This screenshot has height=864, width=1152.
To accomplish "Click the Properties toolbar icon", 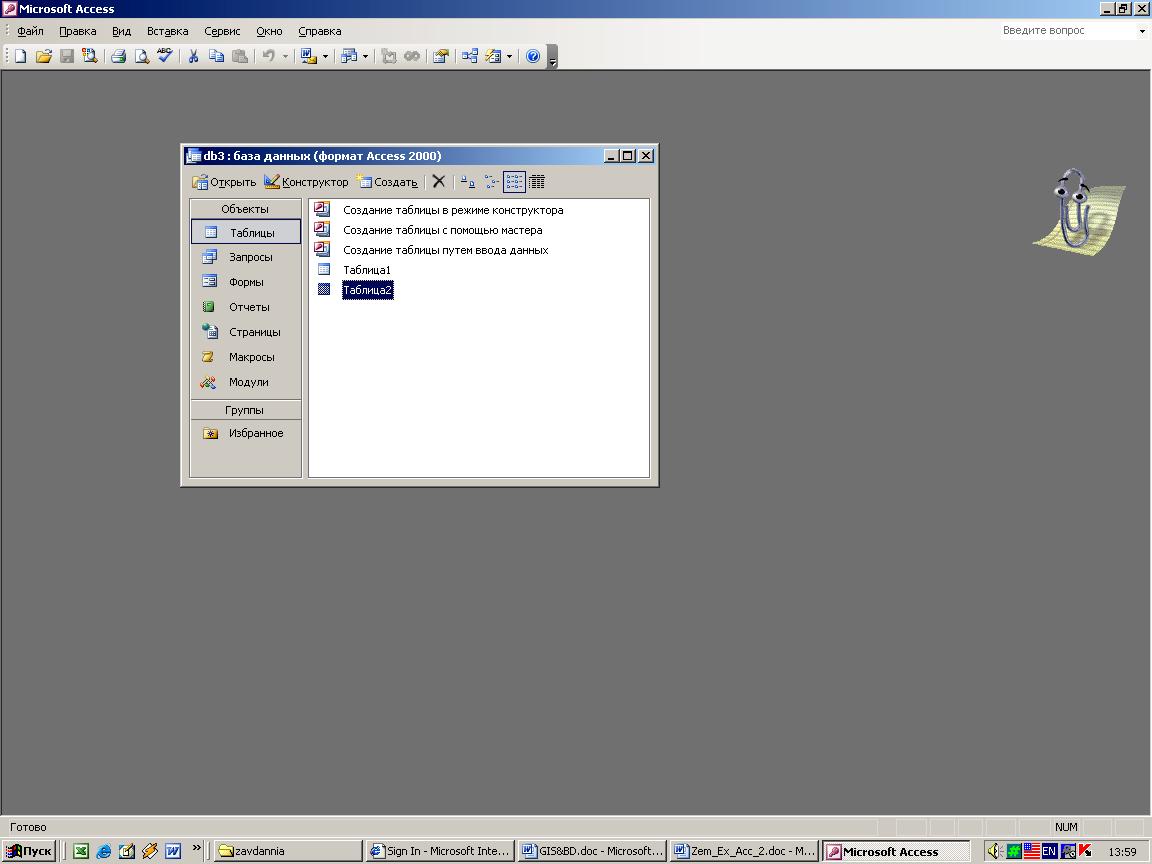I will 441,56.
